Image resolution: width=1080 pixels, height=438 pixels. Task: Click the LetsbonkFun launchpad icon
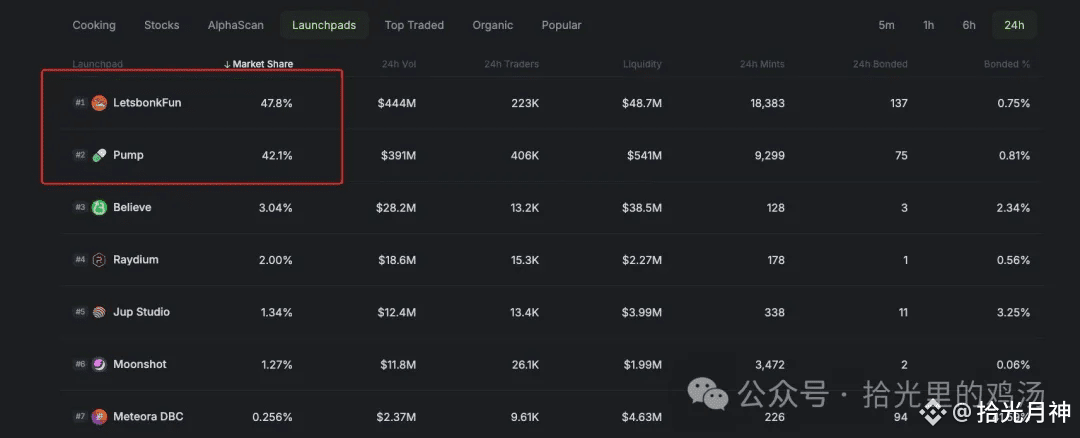[x=99, y=103]
